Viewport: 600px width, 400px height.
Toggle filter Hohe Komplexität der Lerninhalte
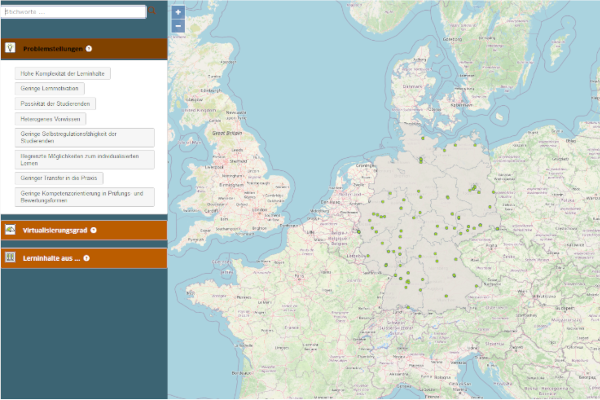(63, 74)
